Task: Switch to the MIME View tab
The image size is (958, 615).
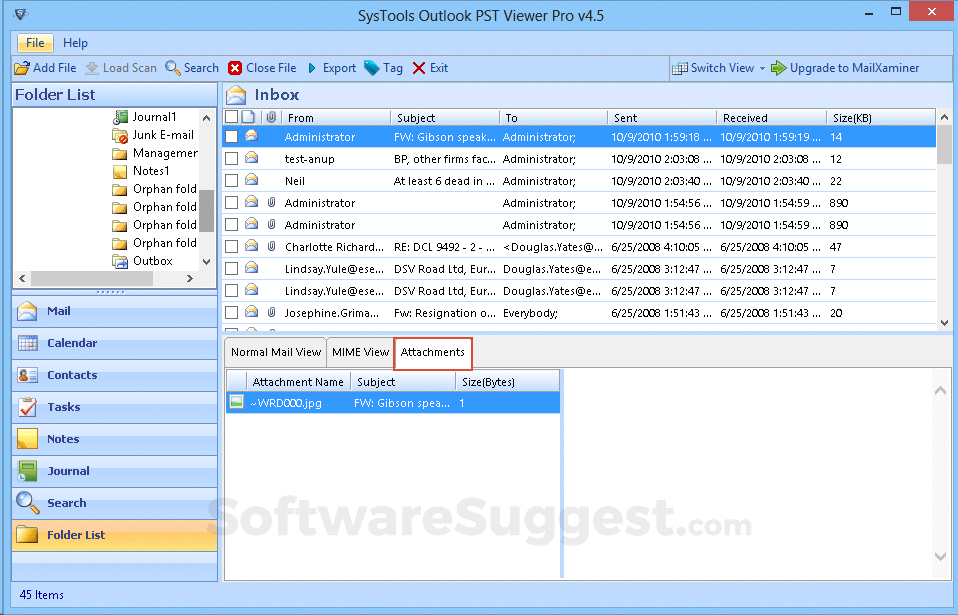Action: coord(360,352)
